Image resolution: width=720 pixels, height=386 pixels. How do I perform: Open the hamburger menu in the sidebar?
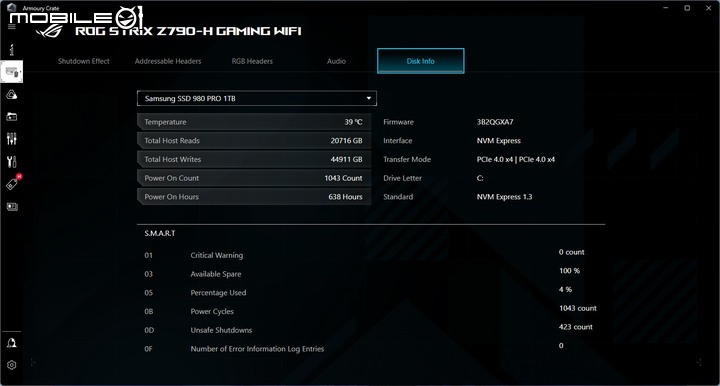click(11, 26)
